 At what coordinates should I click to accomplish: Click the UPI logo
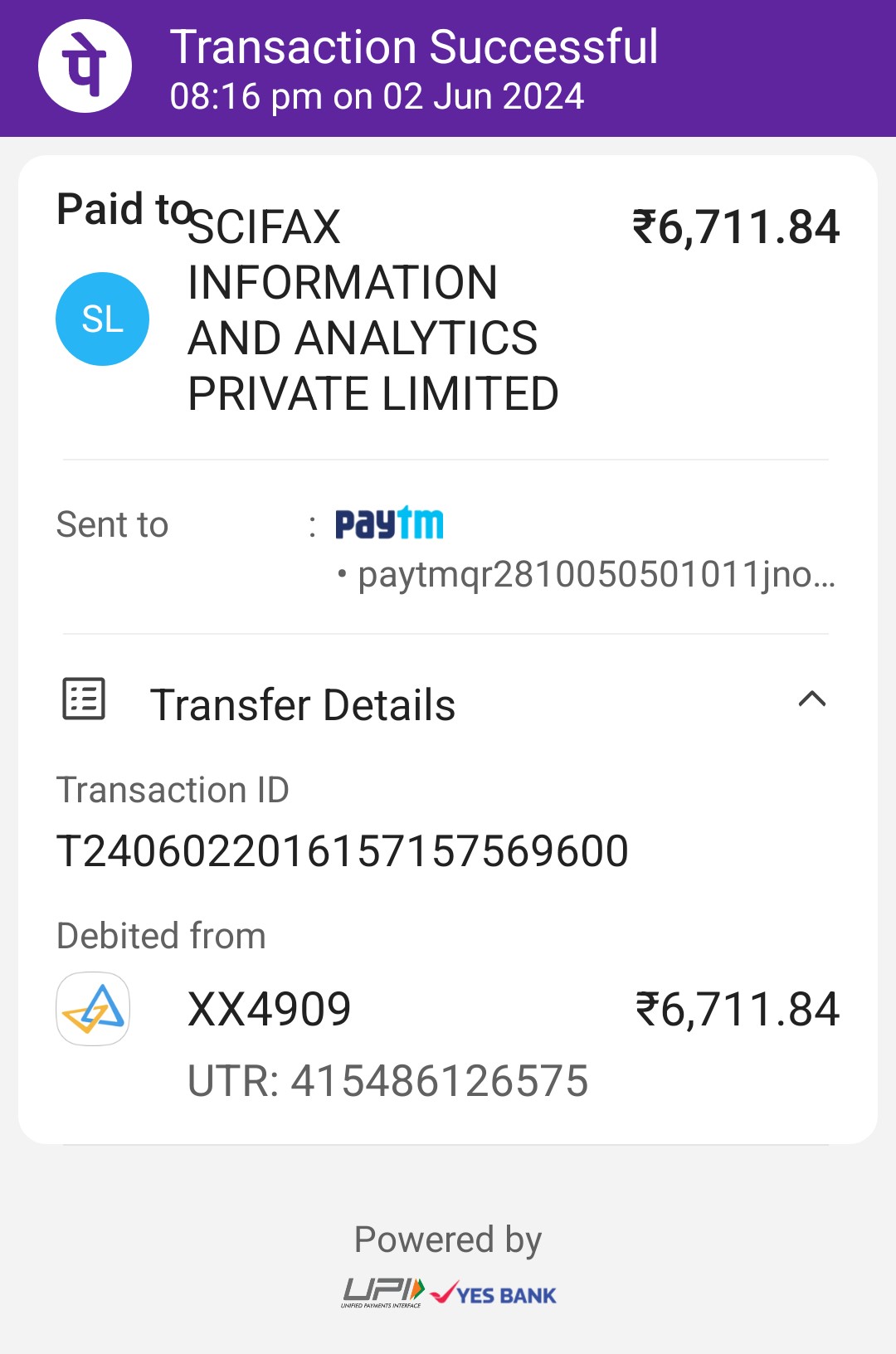pyautogui.click(x=383, y=1293)
